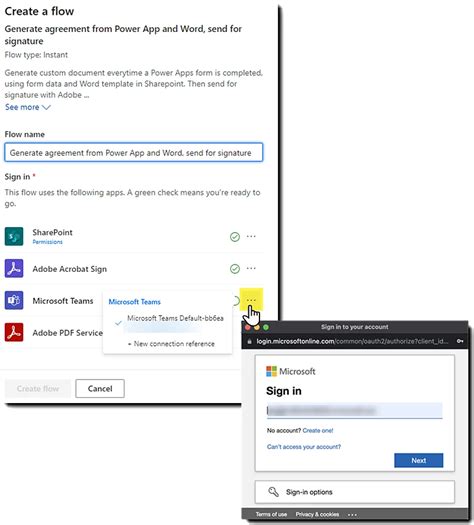Choose New connection reference option
Image resolution: width=474 pixels, height=525 pixels.
pos(171,344)
